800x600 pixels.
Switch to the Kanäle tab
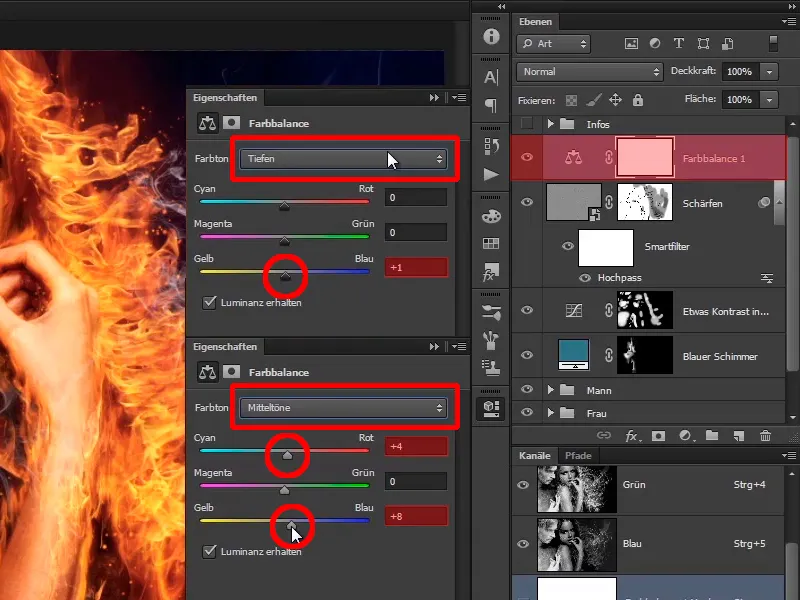(x=535, y=456)
